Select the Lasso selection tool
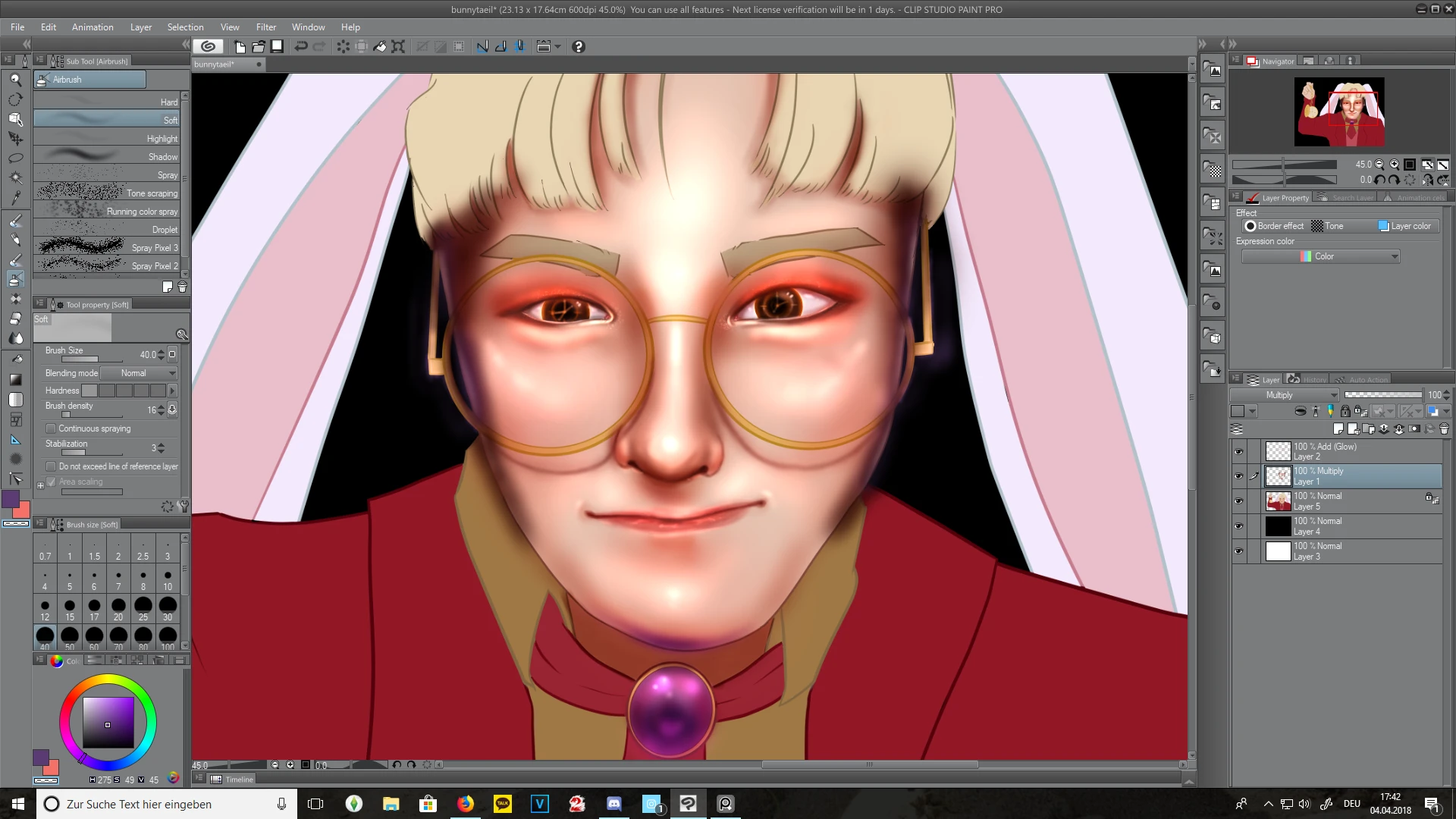Viewport: 1456px width, 819px height. point(15,158)
